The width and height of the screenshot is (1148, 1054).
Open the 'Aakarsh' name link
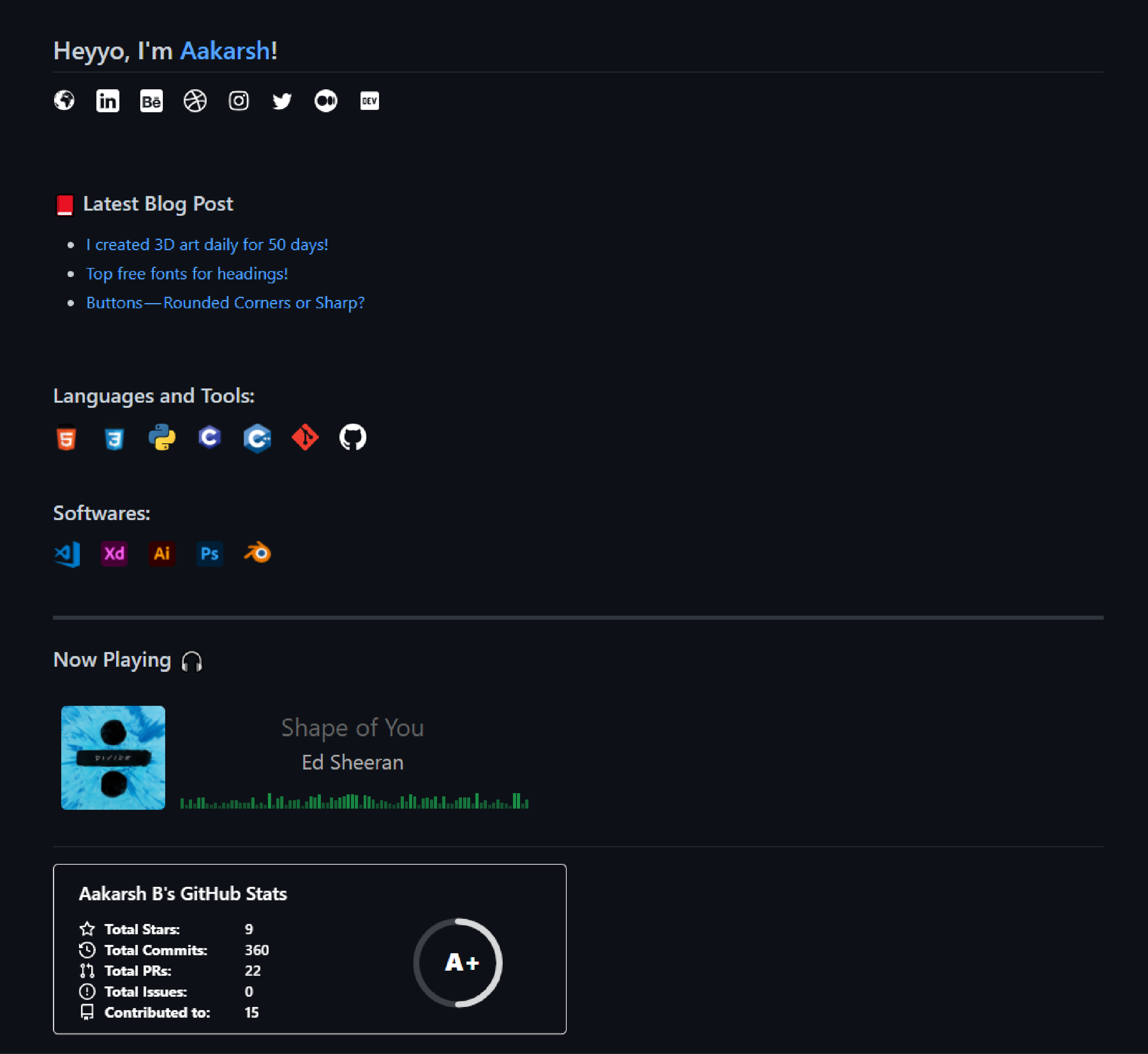point(225,51)
